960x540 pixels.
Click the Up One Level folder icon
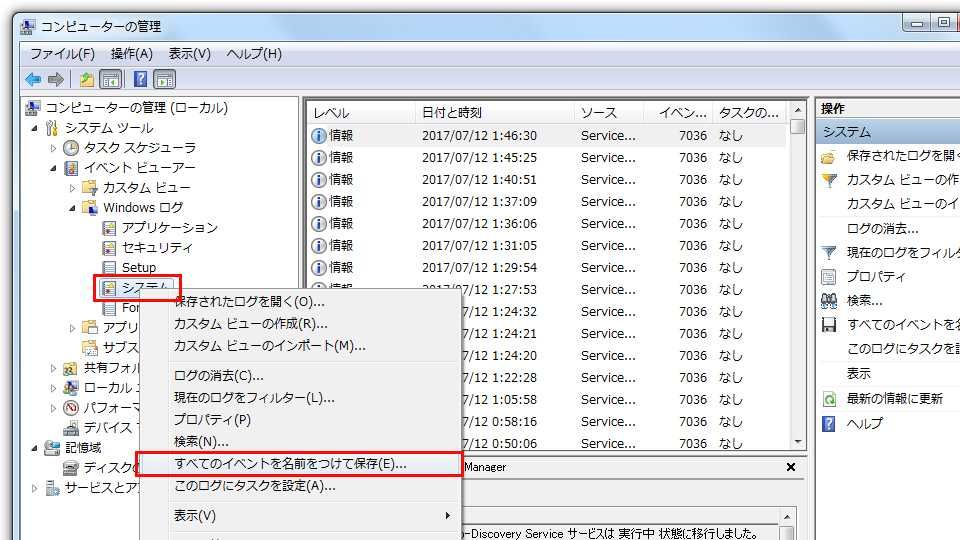[x=88, y=80]
